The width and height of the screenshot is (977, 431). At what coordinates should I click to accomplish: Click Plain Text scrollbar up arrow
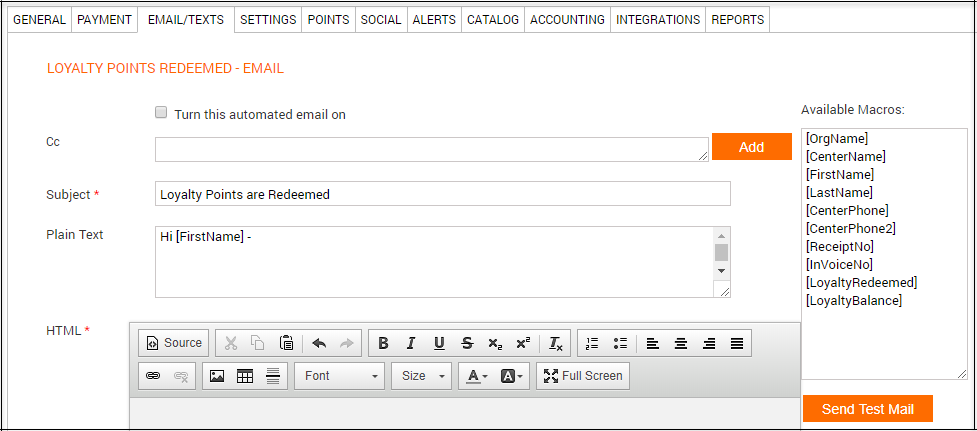pyautogui.click(x=721, y=236)
